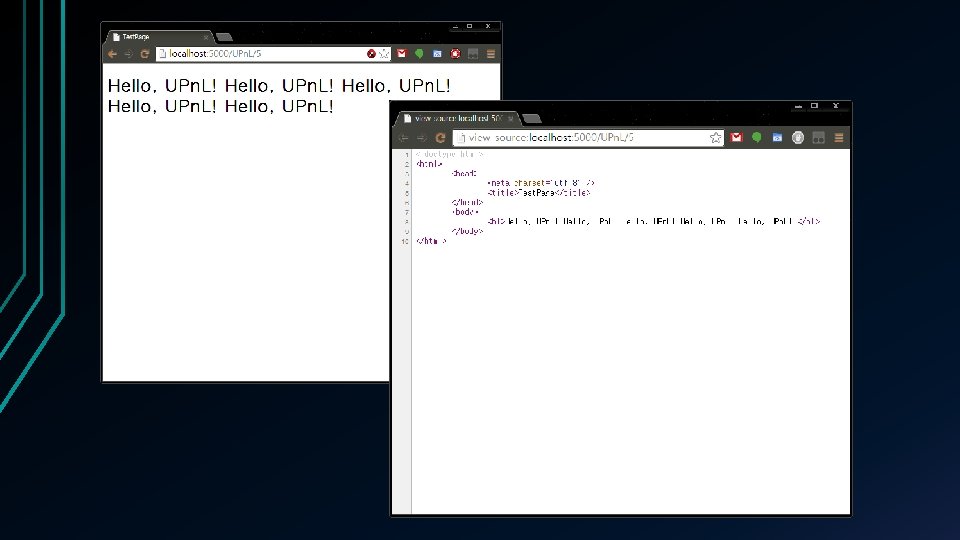The width and height of the screenshot is (960, 540).
Task: Reload the localhost:5000/UPnL/5 page
Action: tap(144, 54)
